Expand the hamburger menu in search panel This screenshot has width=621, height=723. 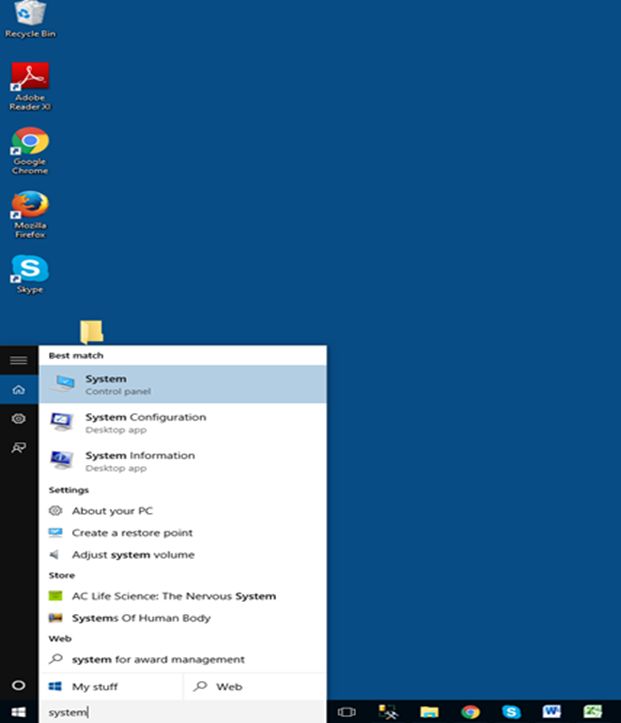tap(18, 360)
